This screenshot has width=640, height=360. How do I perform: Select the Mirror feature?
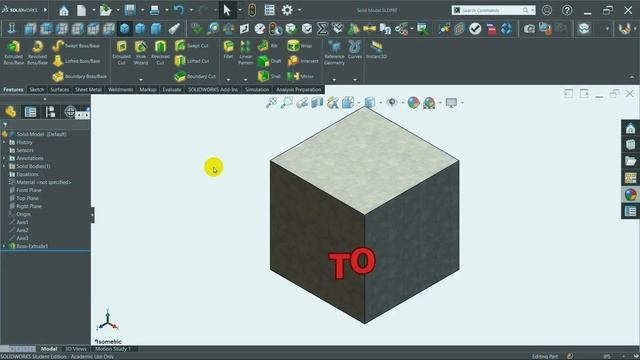(300, 76)
